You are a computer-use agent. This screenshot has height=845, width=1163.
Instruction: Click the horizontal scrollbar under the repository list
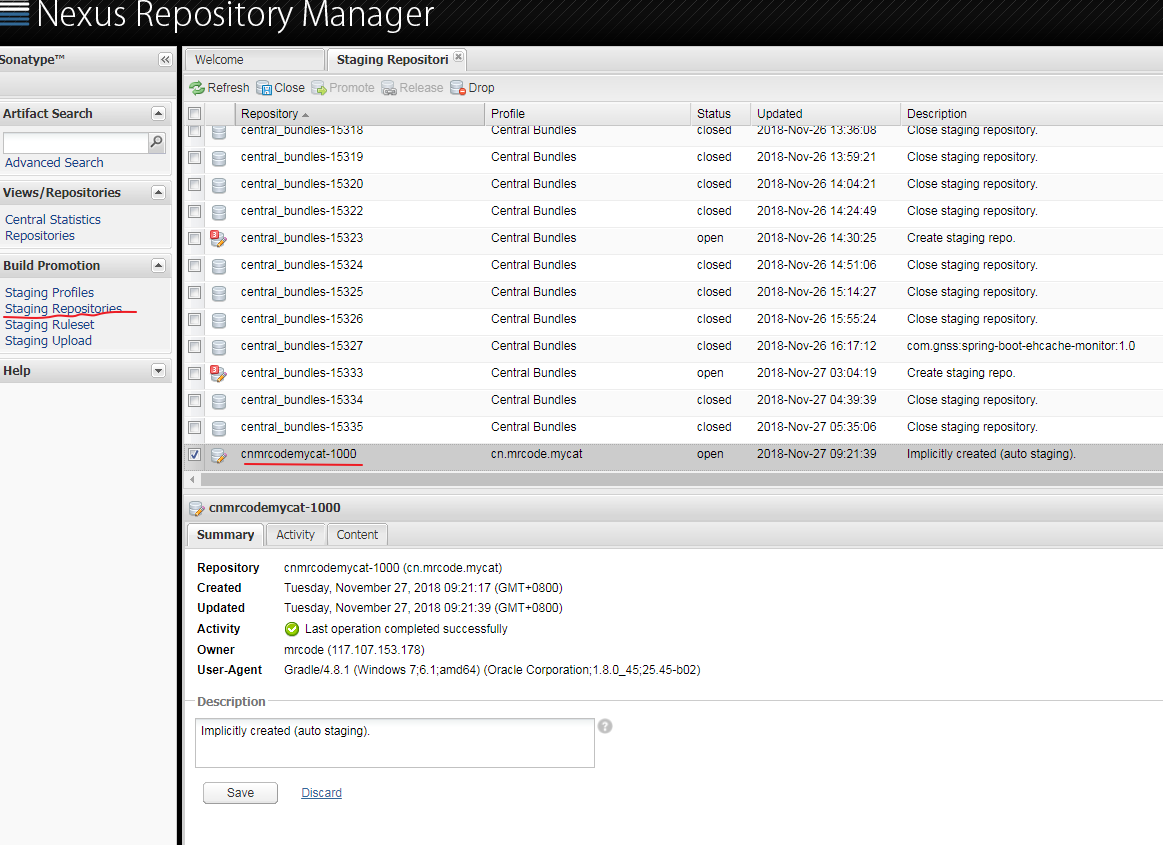(x=670, y=480)
